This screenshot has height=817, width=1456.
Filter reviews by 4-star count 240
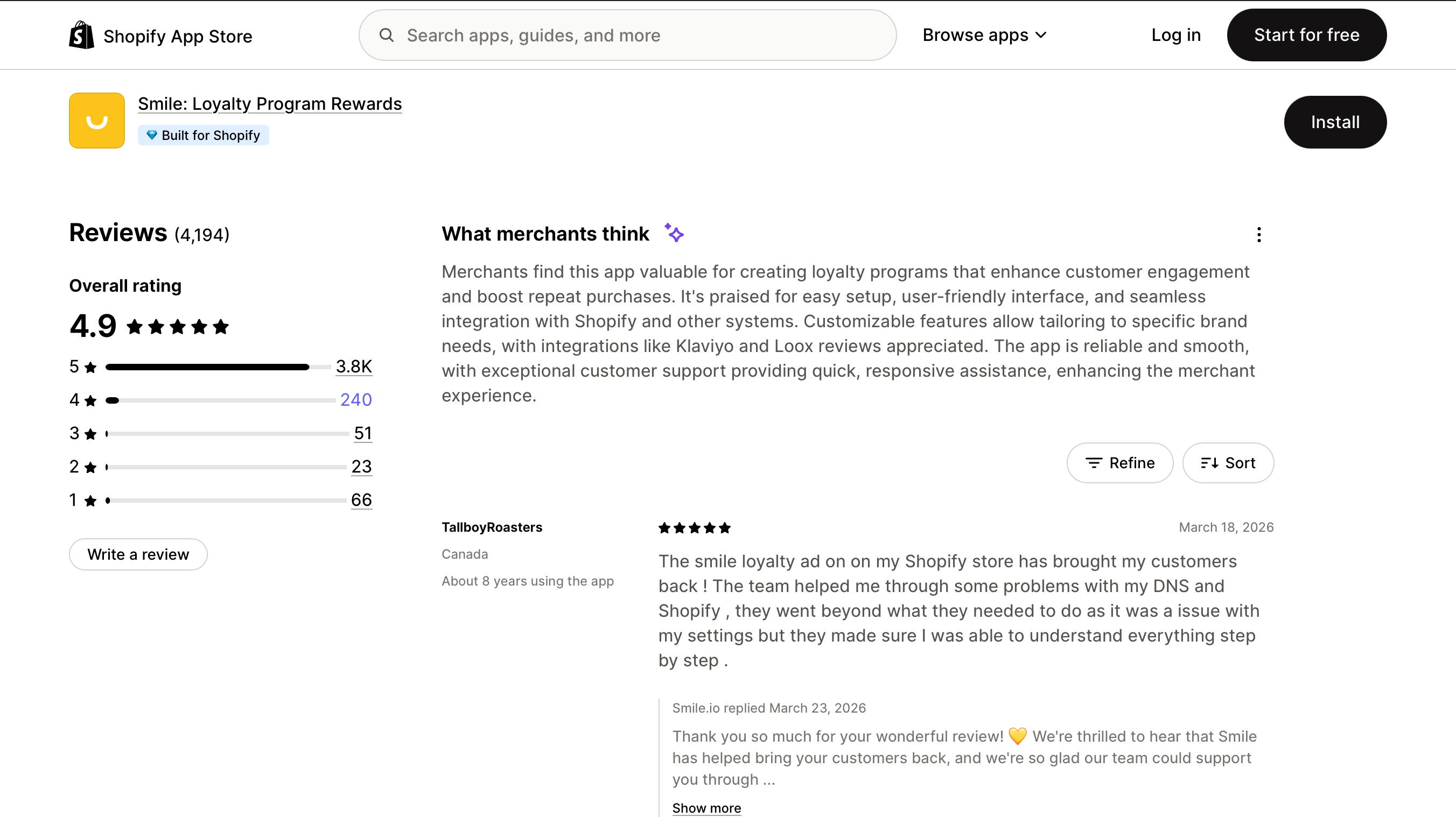[356, 399]
